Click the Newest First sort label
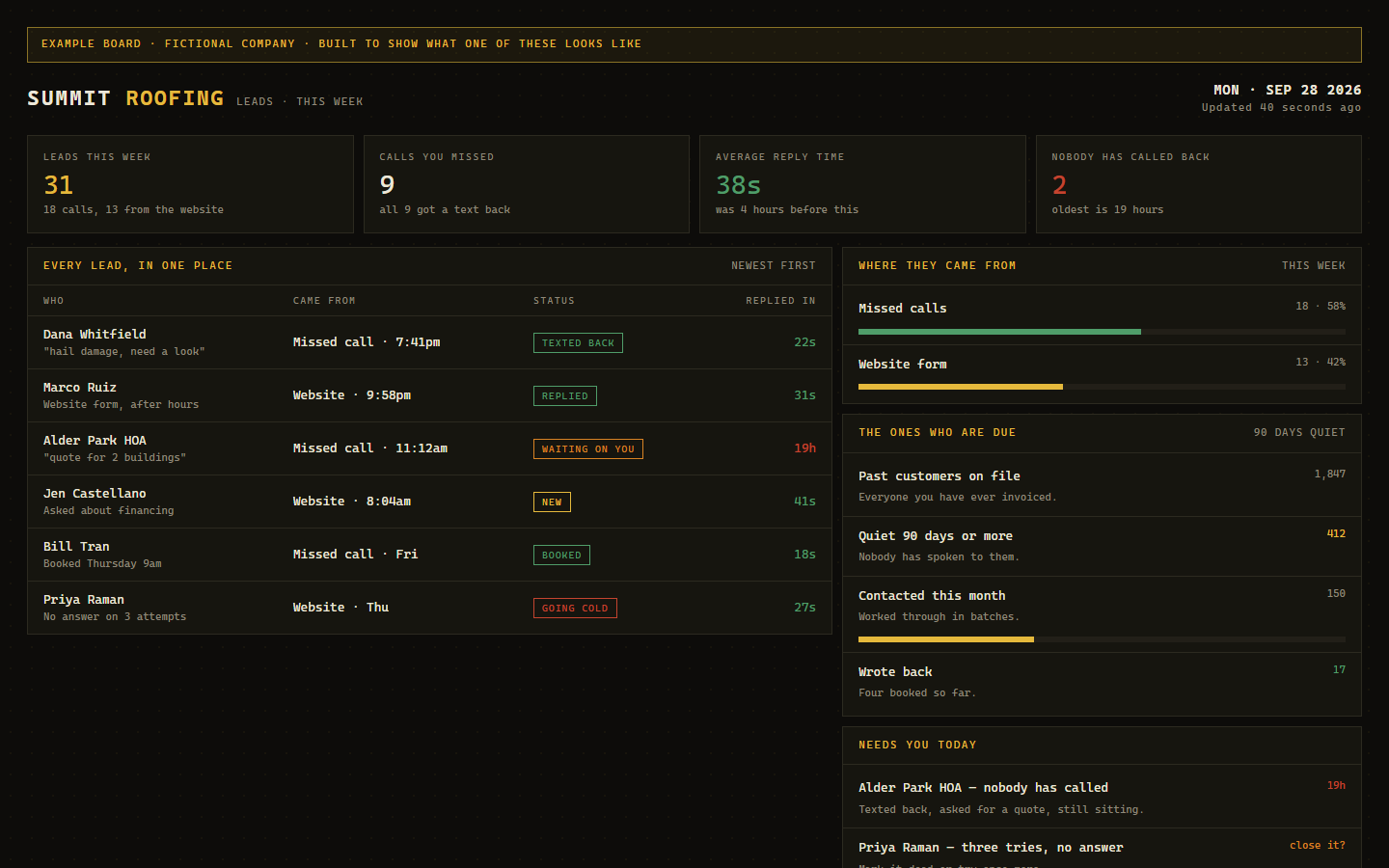 [774, 265]
